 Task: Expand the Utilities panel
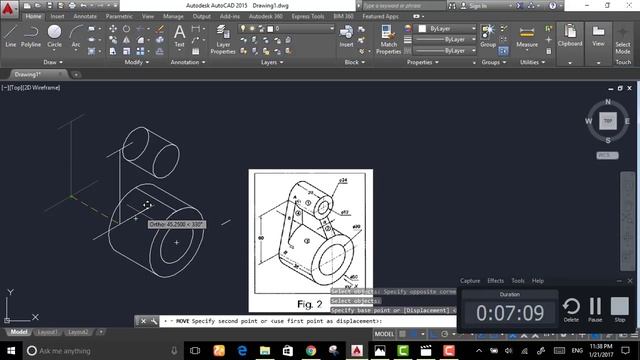coord(532,62)
